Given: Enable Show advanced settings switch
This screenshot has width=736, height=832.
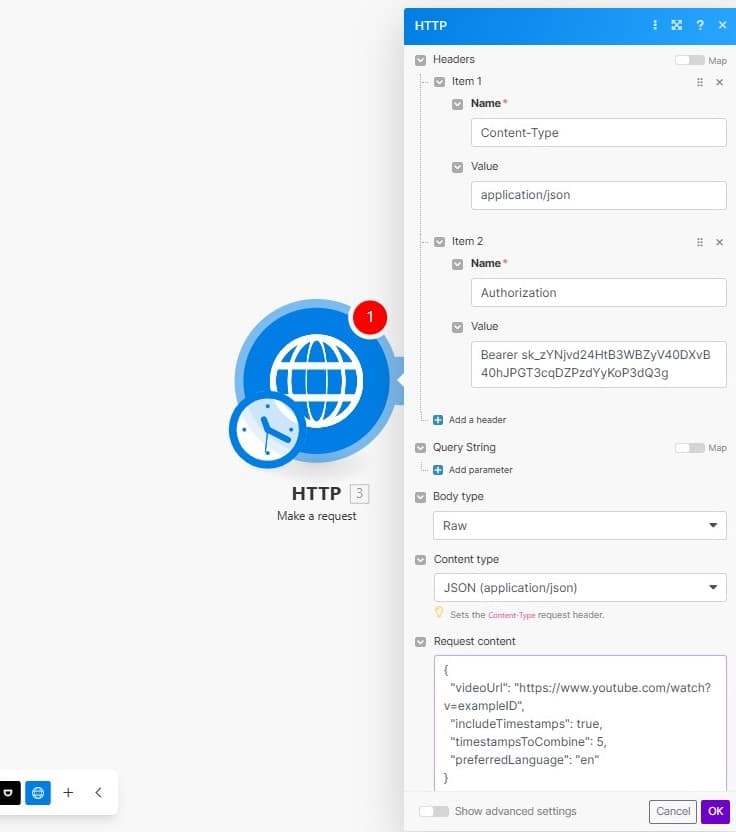Looking at the screenshot, I should [x=434, y=811].
